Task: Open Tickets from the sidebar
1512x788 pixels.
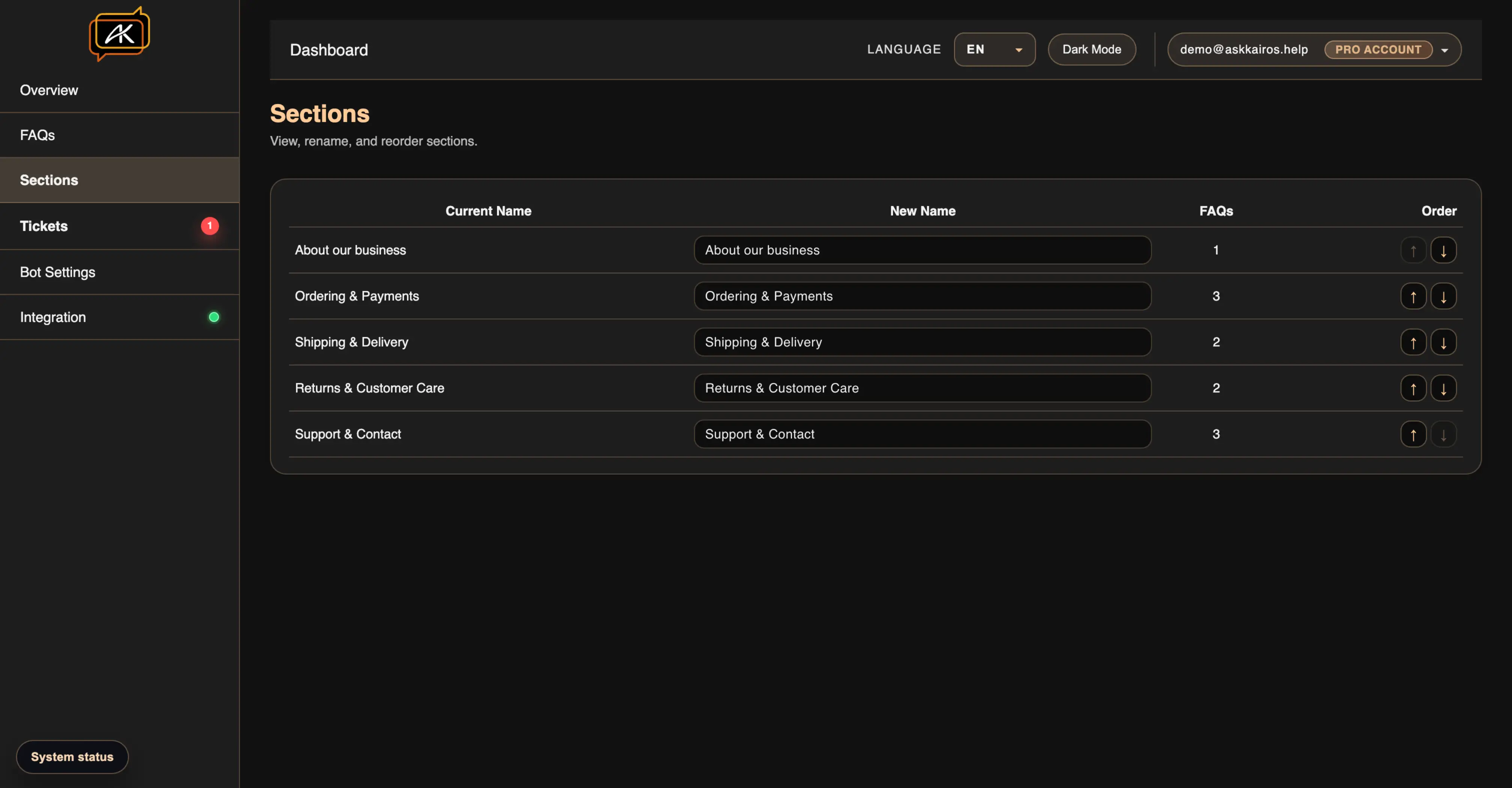Action: tap(120, 226)
